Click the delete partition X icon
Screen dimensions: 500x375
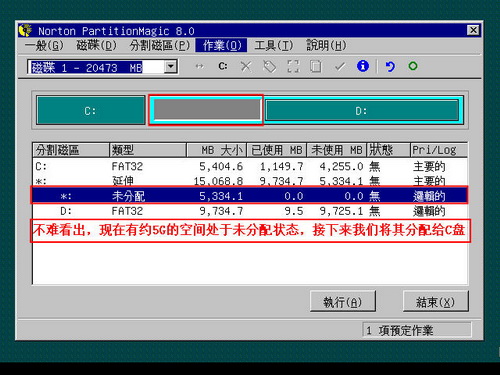(x=246, y=66)
